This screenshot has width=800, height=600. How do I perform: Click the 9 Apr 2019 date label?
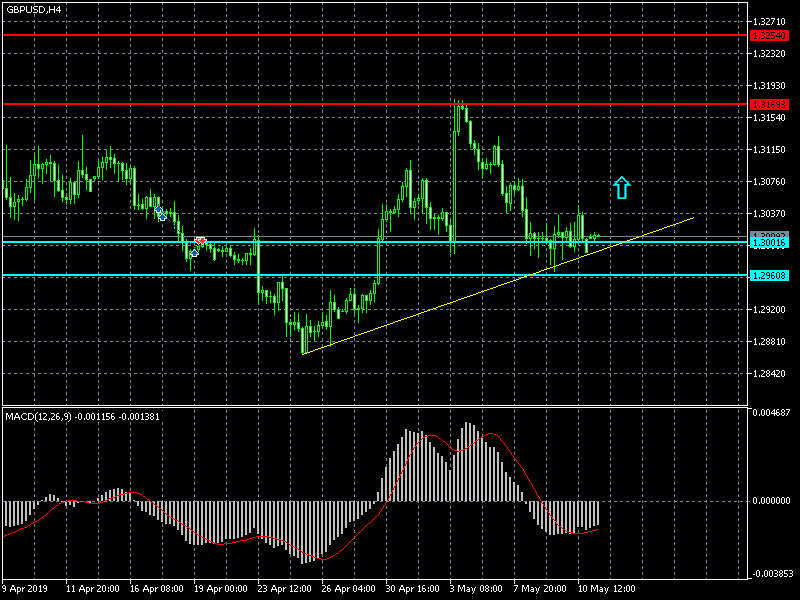click(28, 588)
